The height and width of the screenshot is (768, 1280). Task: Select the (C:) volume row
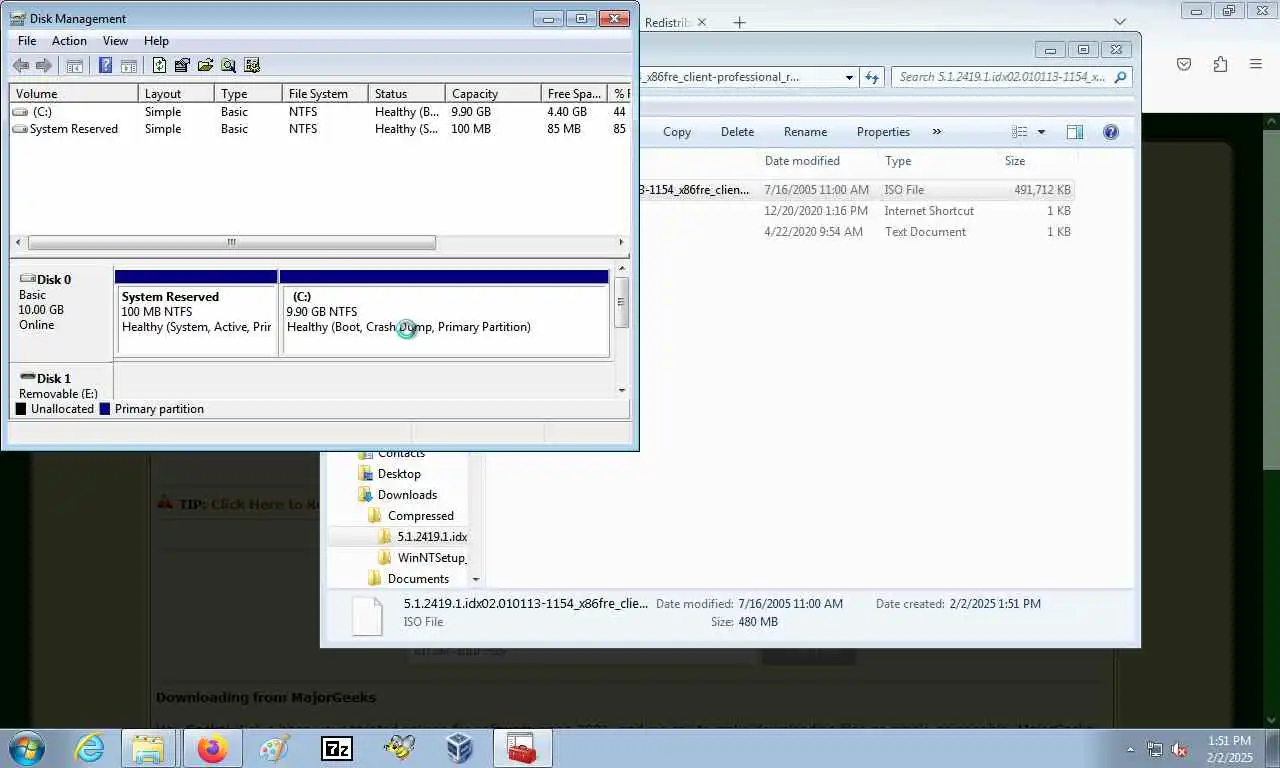[x=320, y=112]
